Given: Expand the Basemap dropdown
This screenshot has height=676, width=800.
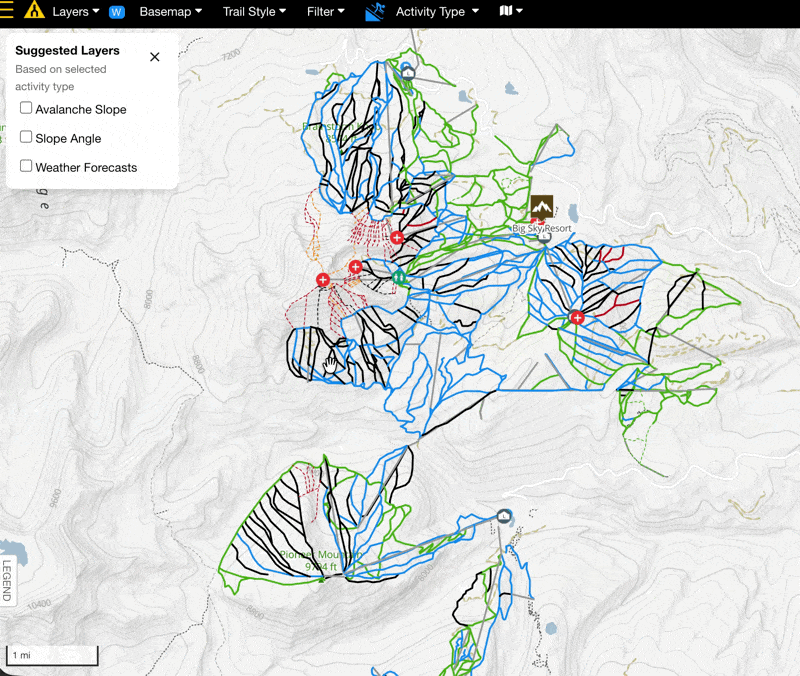Looking at the screenshot, I should pyautogui.click(x=171, y=11).
